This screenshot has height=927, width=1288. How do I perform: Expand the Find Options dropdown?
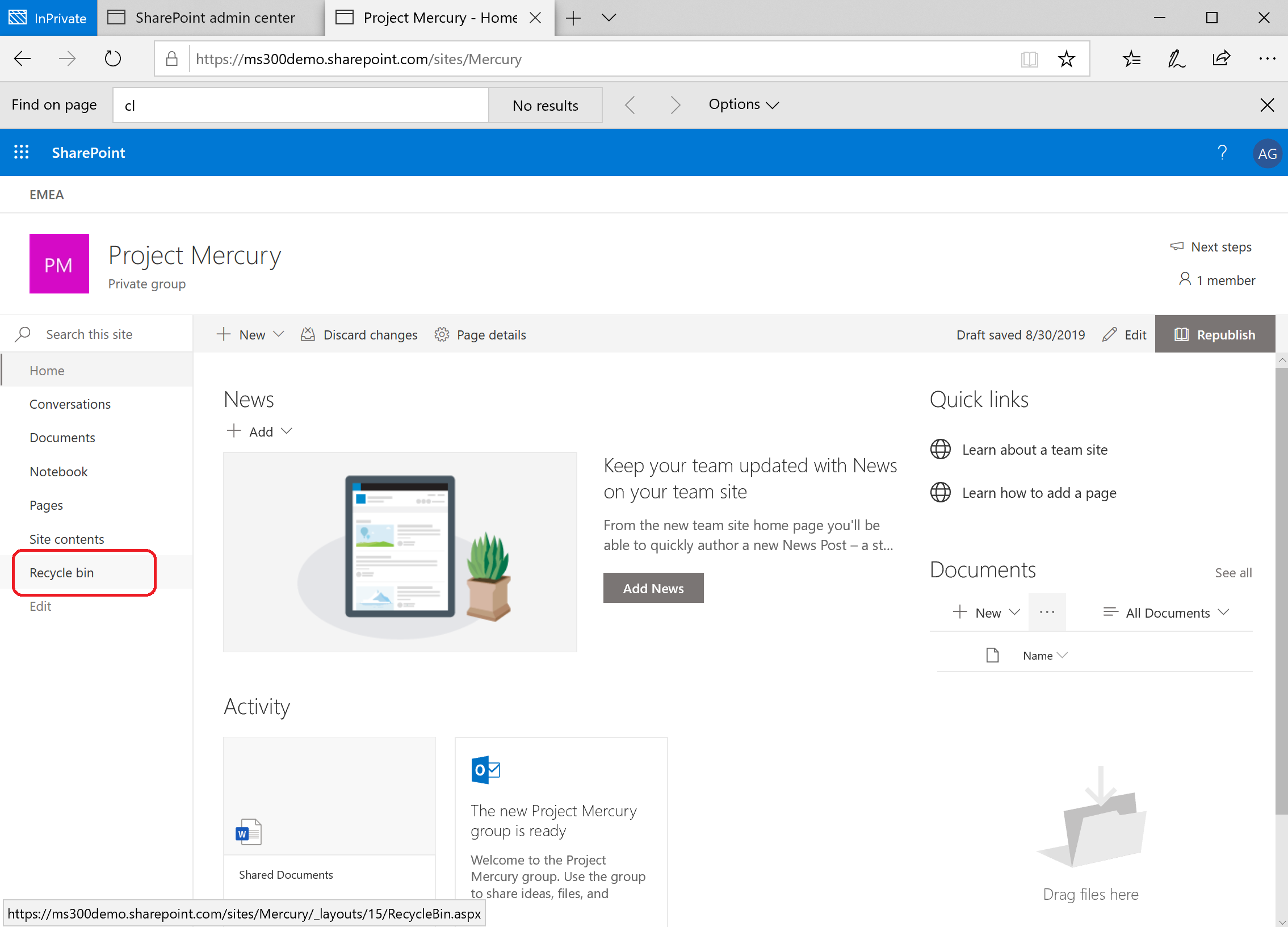point(744,104)
